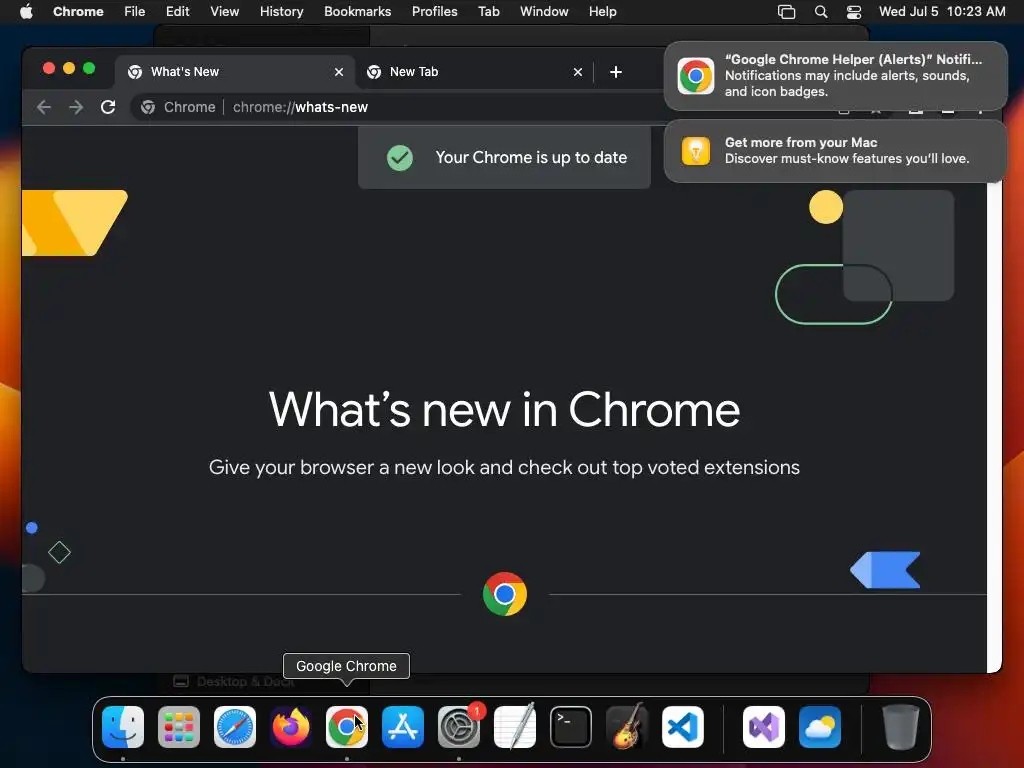The image size is (1024, 768).
Task: Click the What's new in Chrome heading
Action: click(x=504, y=410)
